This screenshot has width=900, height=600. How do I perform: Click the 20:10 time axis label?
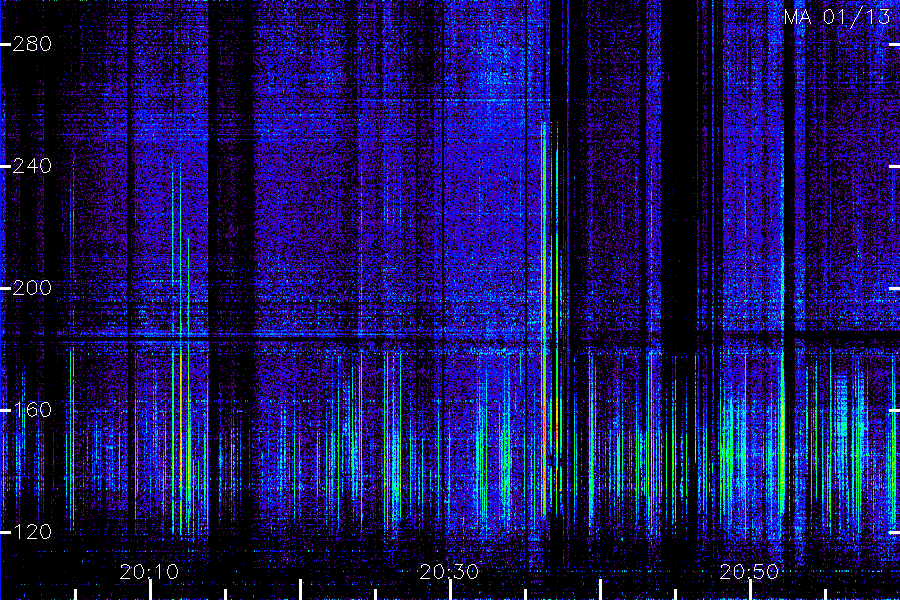pos(149,572)
